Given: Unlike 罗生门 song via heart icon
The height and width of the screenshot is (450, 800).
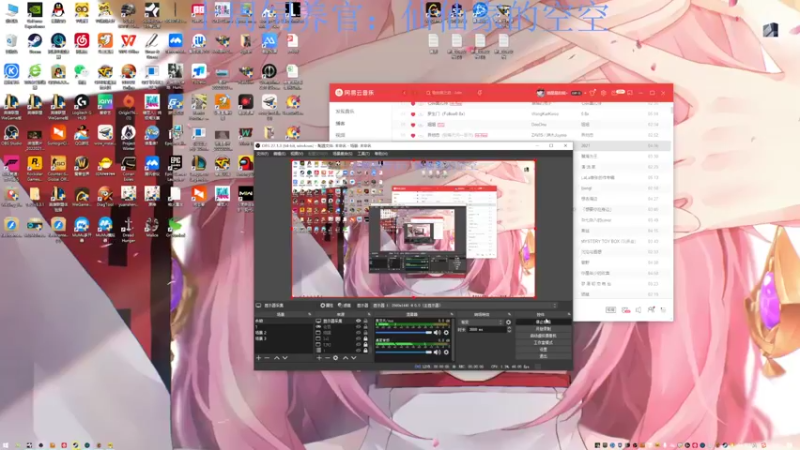Looking at the screenshot, I should click(x=413, y=114).
